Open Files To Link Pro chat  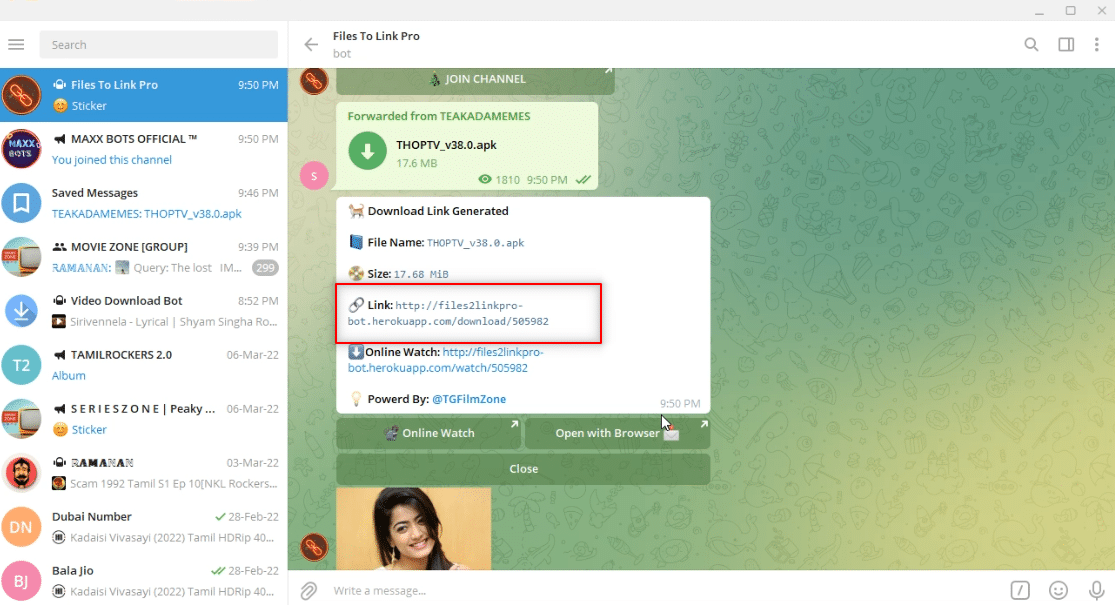coord(144,95)
